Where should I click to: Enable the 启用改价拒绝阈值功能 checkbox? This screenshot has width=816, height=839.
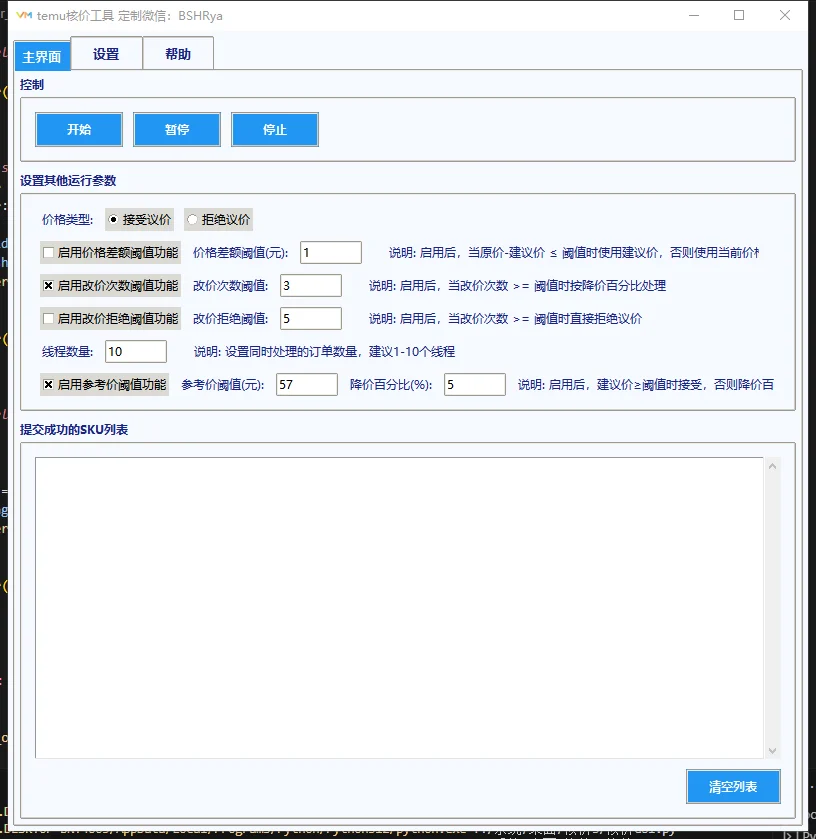pos(48,318)
